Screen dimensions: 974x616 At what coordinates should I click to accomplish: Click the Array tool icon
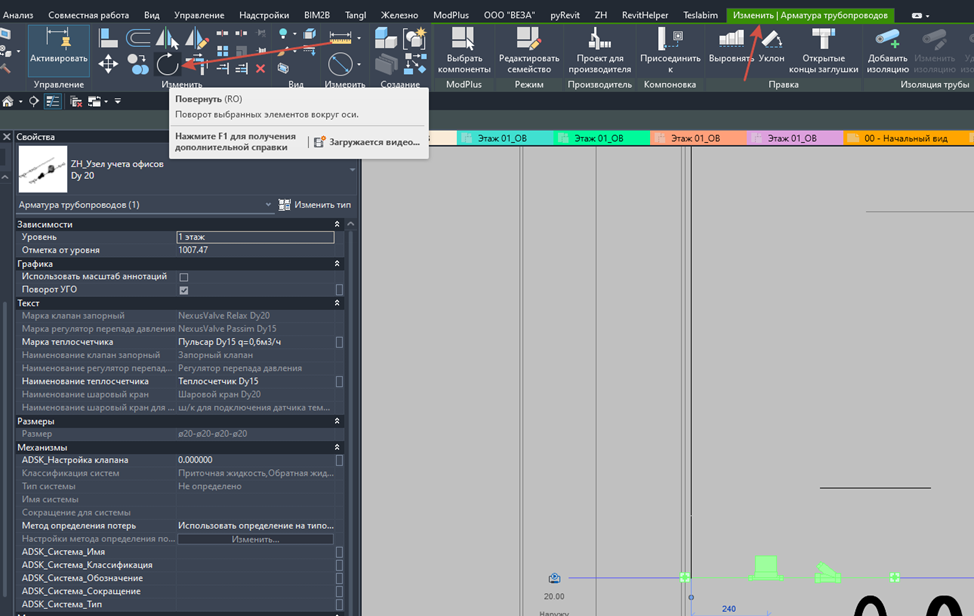point(222,50)
